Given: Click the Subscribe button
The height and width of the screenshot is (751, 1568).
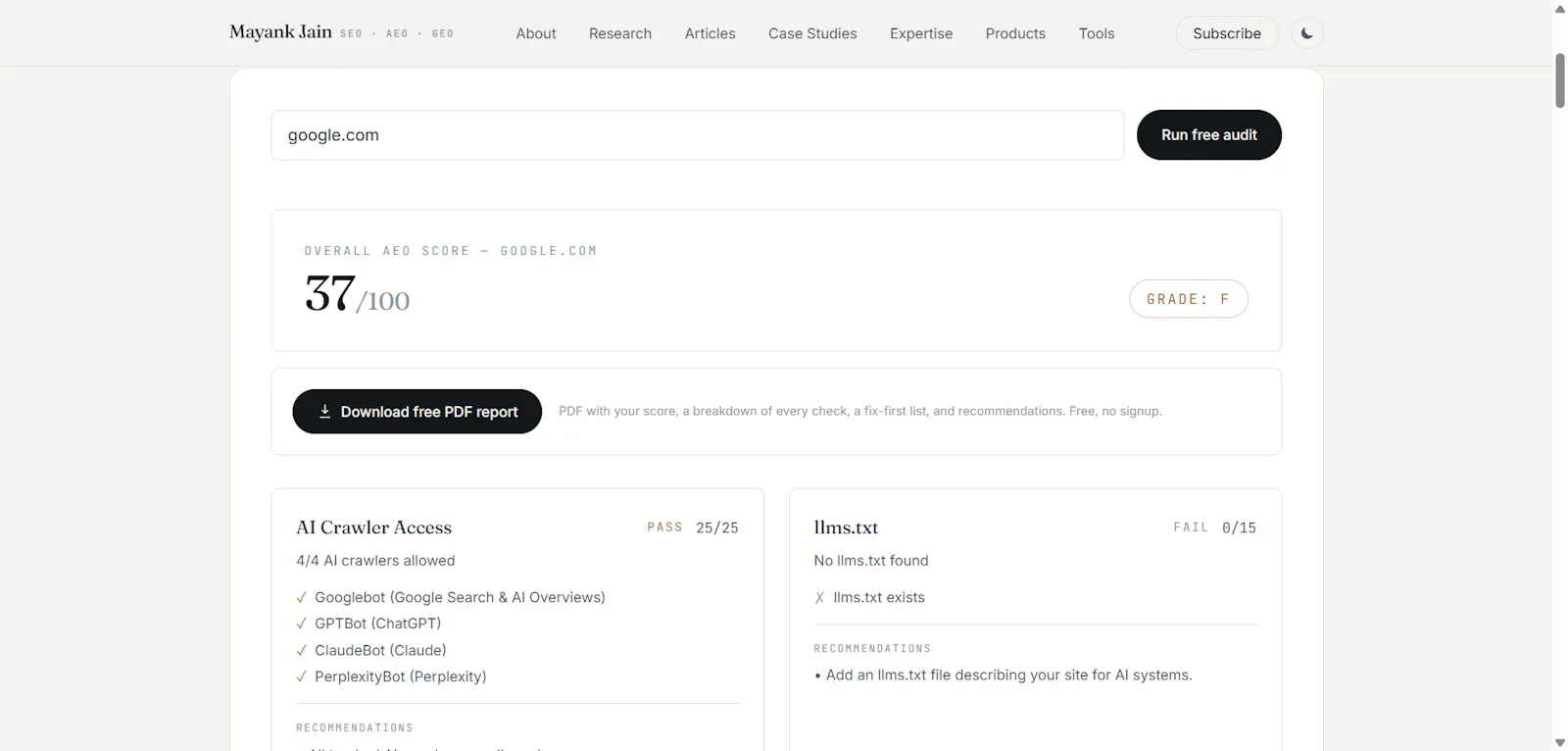Looking at the screenshot, I should point(1227,33).
